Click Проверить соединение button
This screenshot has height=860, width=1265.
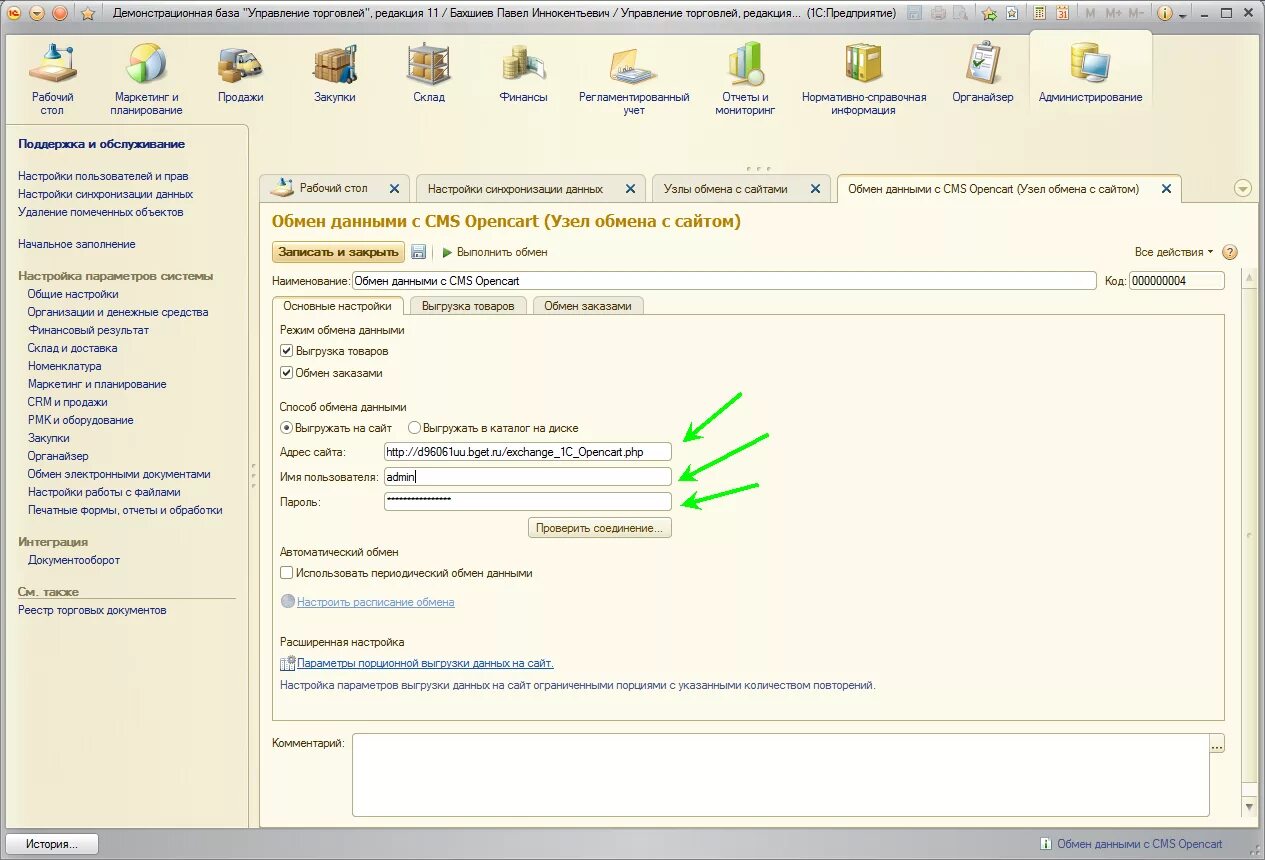pos(600,527)
